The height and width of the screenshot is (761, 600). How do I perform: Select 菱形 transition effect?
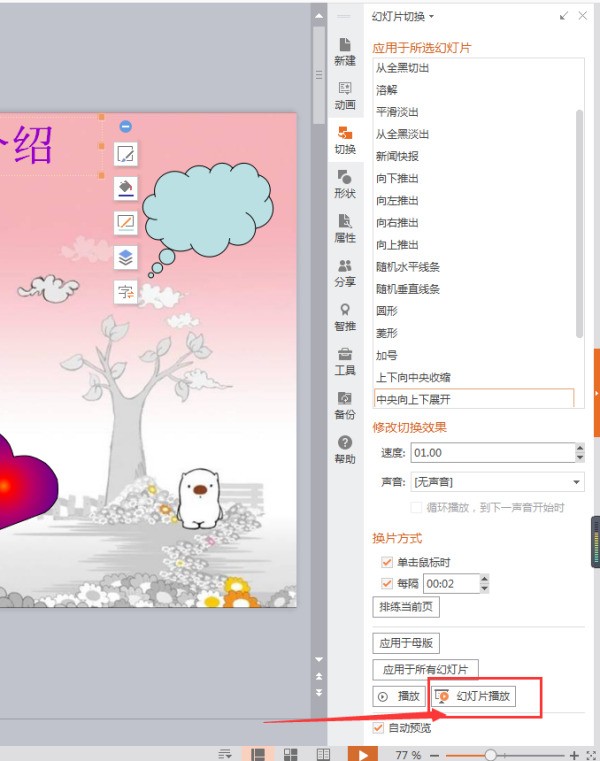[386, 333]
